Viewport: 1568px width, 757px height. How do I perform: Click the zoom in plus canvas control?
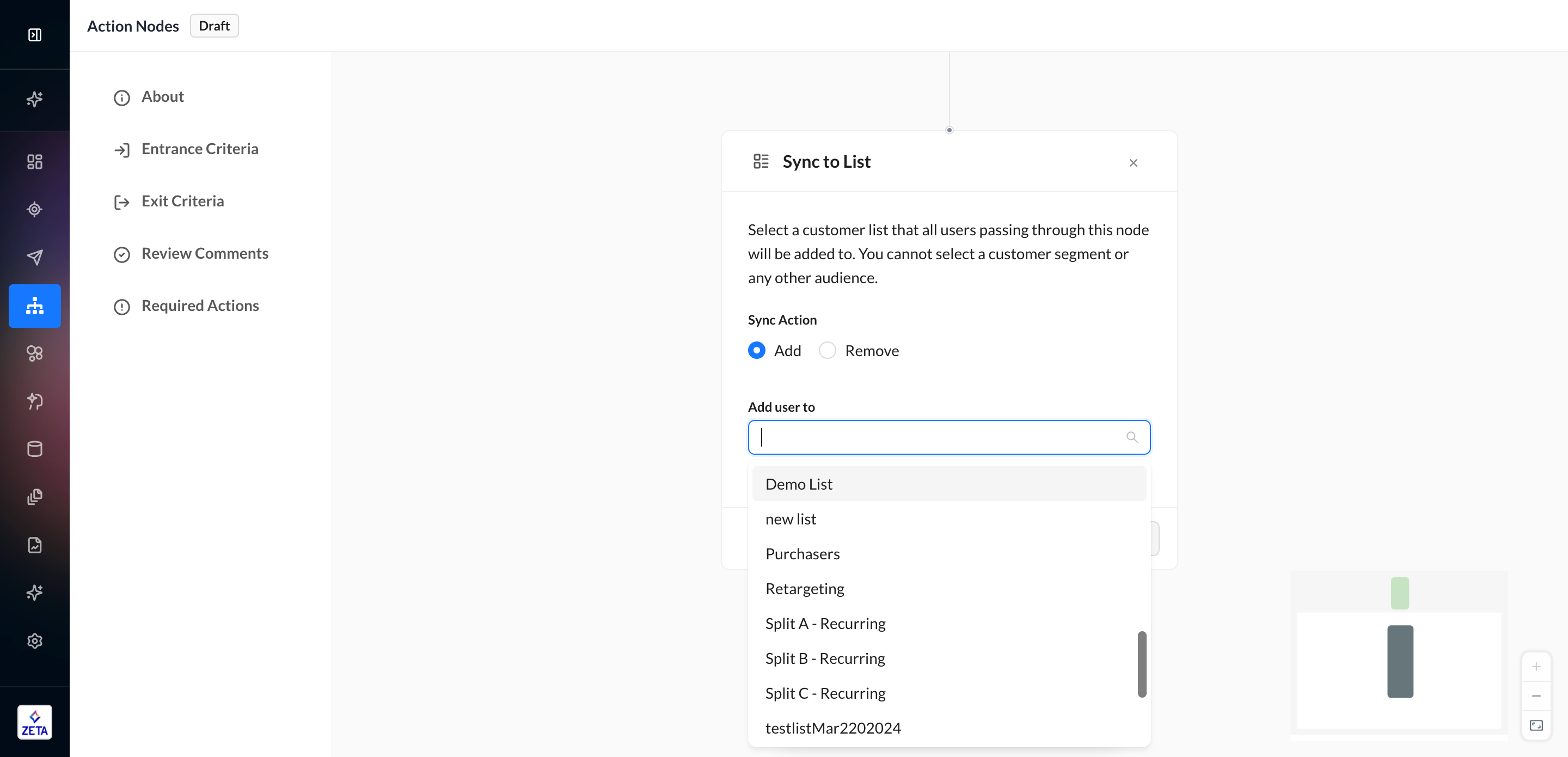[x=1536, y=666]
